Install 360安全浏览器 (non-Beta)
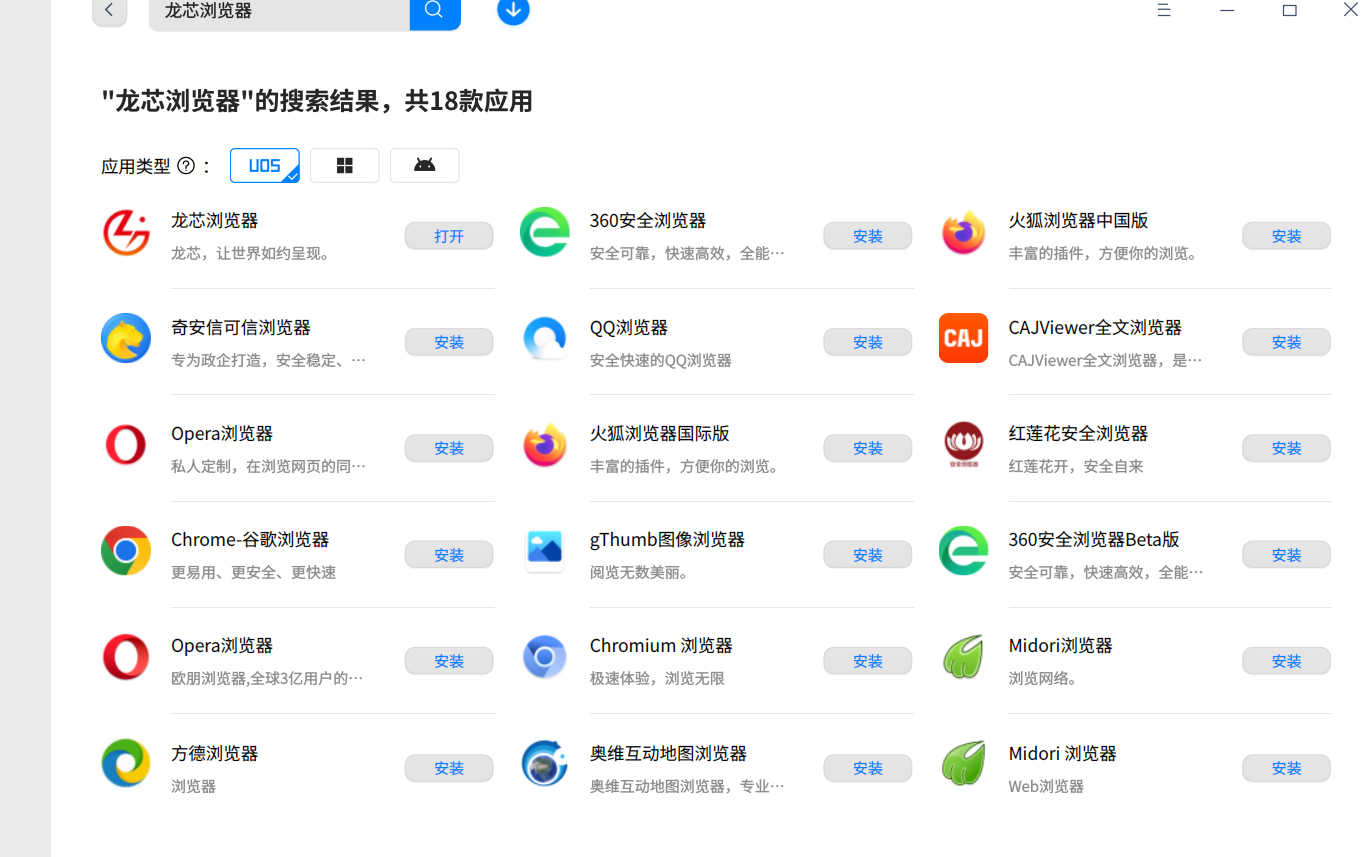1372x857 pixels. coord(868,236)
